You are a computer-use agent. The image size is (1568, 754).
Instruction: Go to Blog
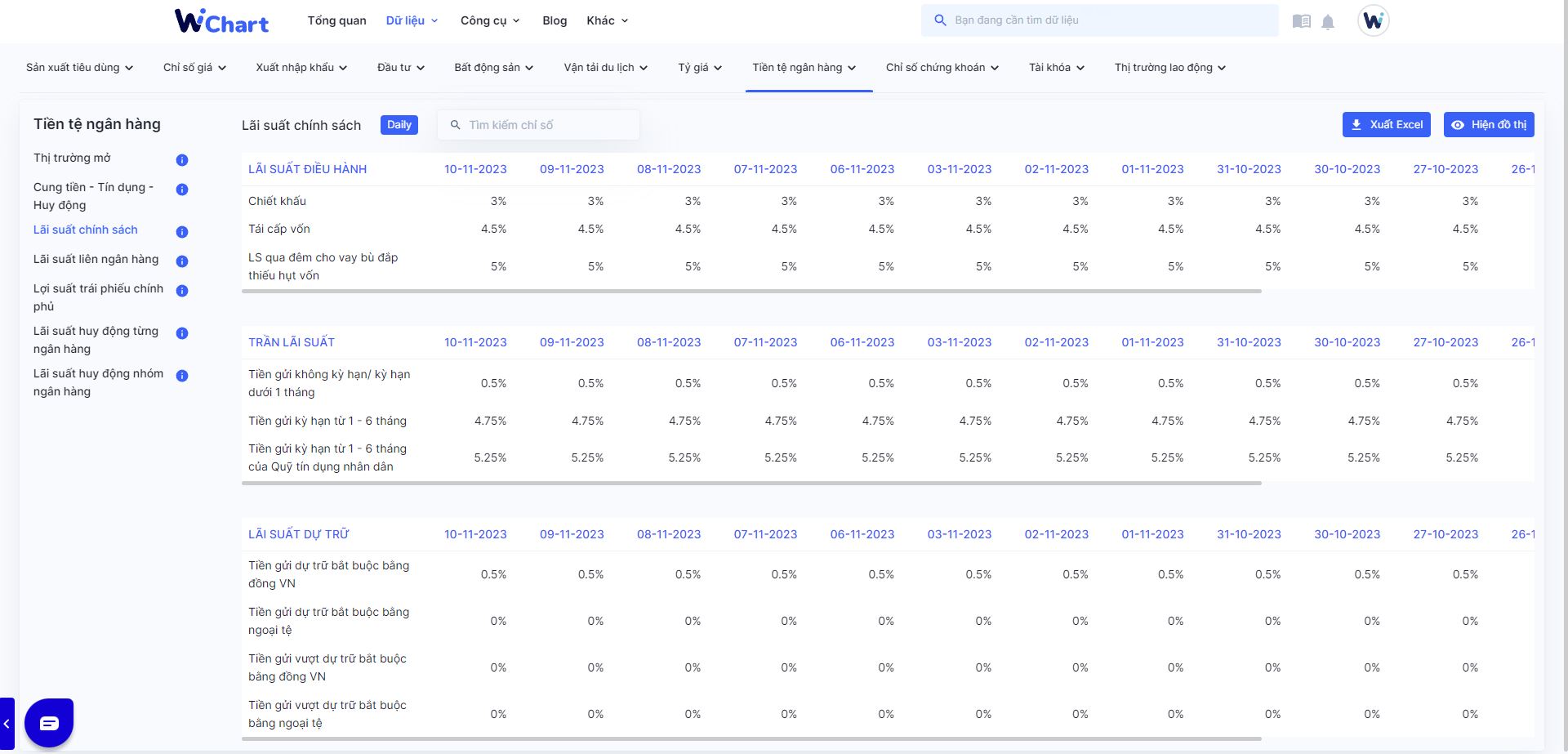[555, 20]
